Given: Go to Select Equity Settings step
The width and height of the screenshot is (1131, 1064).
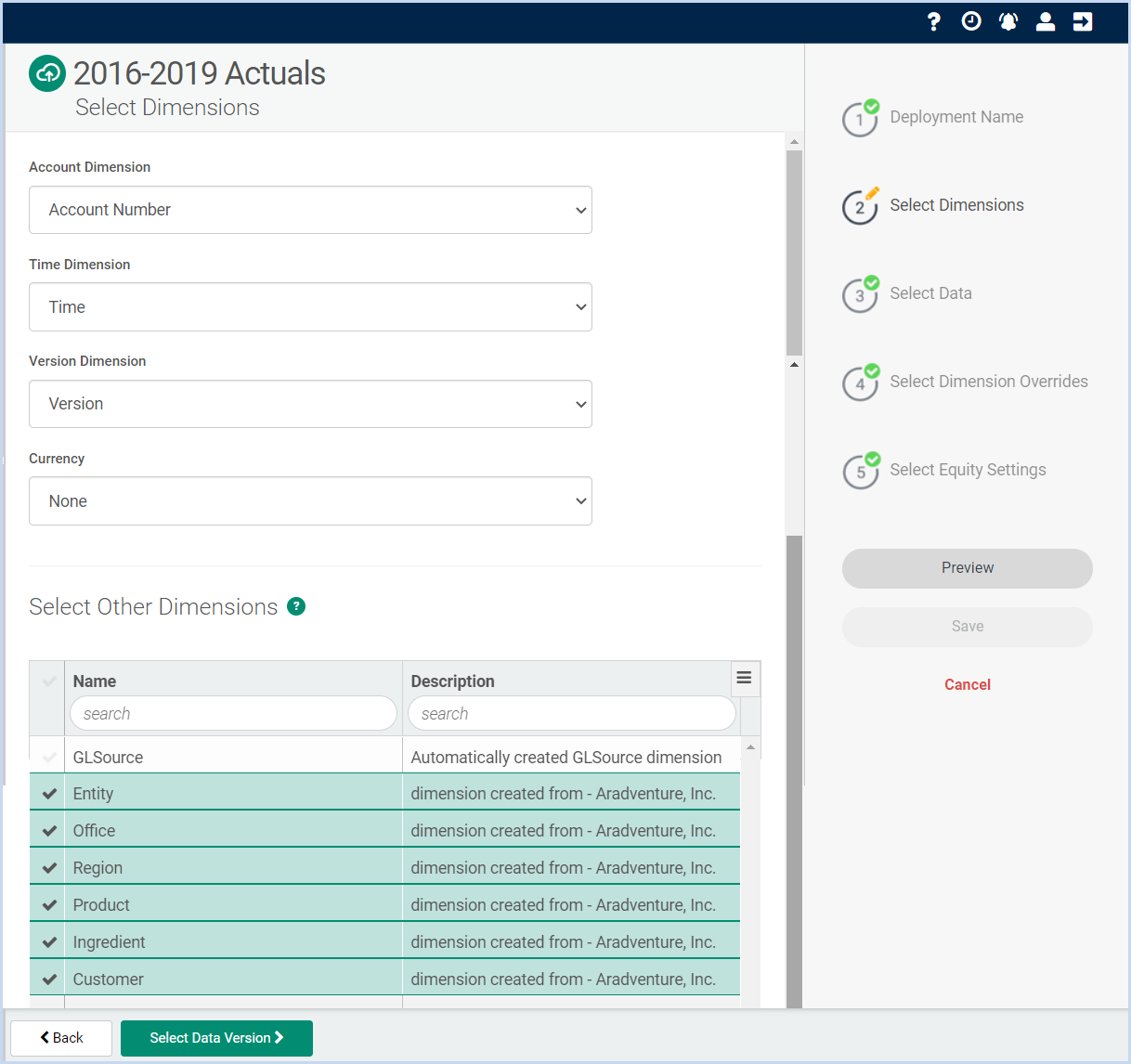Looking at the screenshot, I should click(x=968, y=470).
